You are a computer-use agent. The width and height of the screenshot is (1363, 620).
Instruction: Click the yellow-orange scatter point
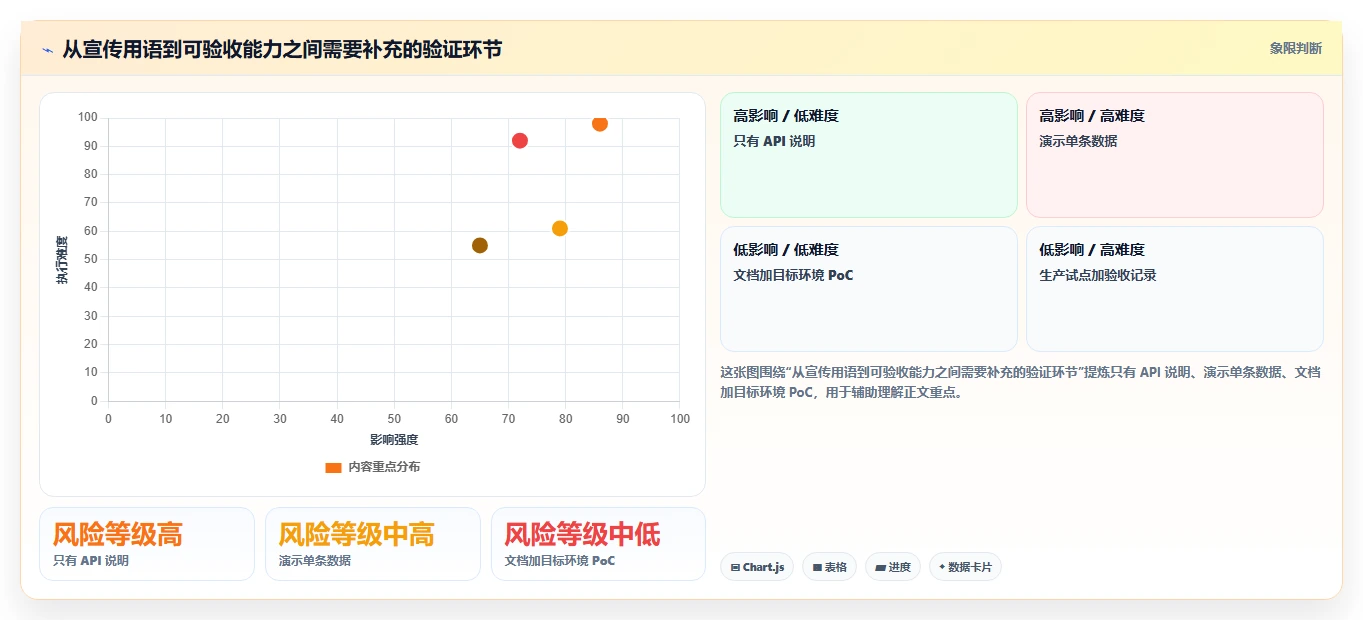pyautogui.click(x=560, y=228)
